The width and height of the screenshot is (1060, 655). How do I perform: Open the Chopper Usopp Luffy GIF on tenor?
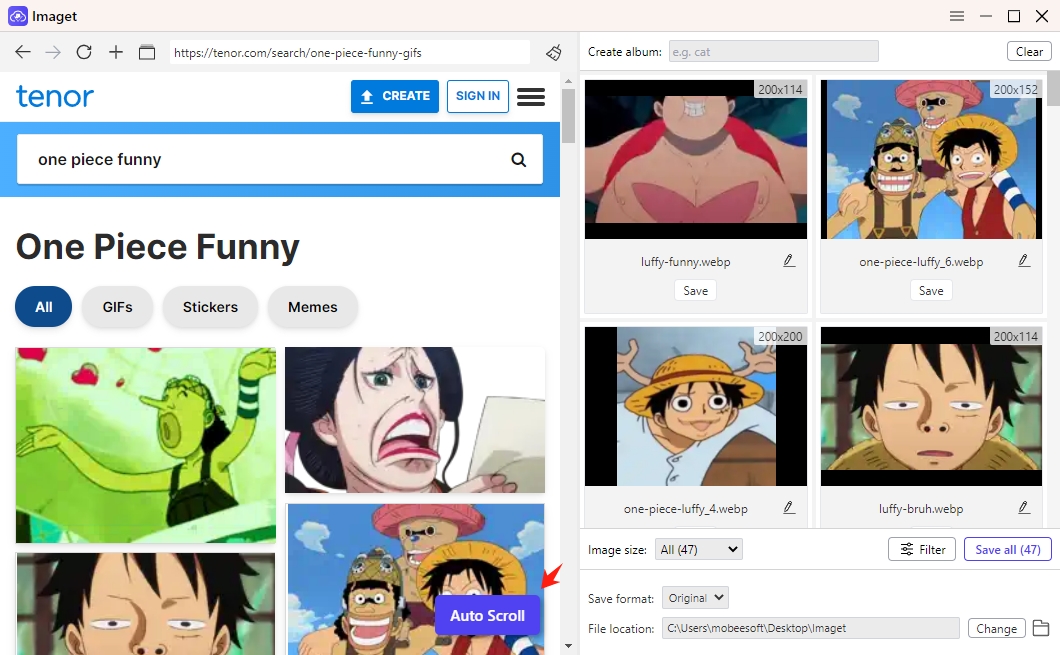pyautogui.click(x=415, y=579)
